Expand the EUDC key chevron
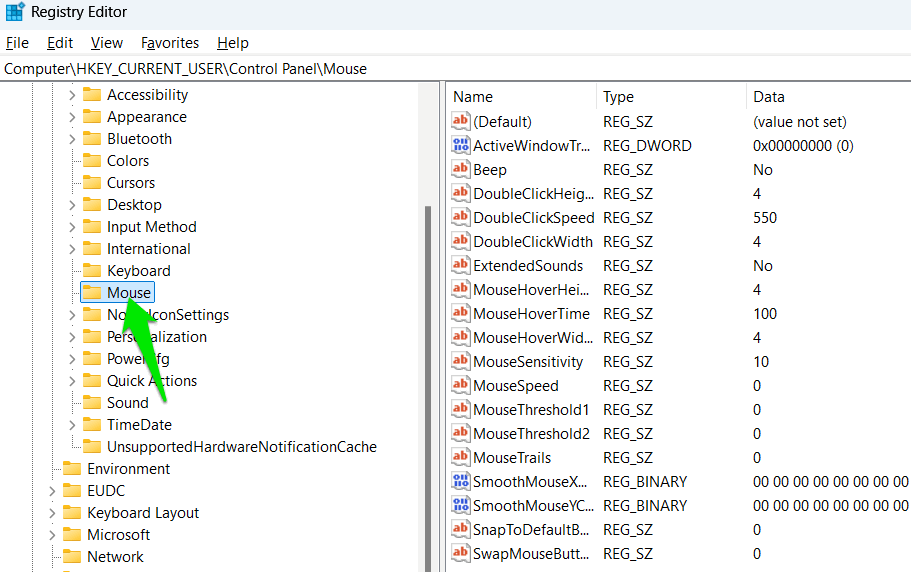 click(52, 491)
